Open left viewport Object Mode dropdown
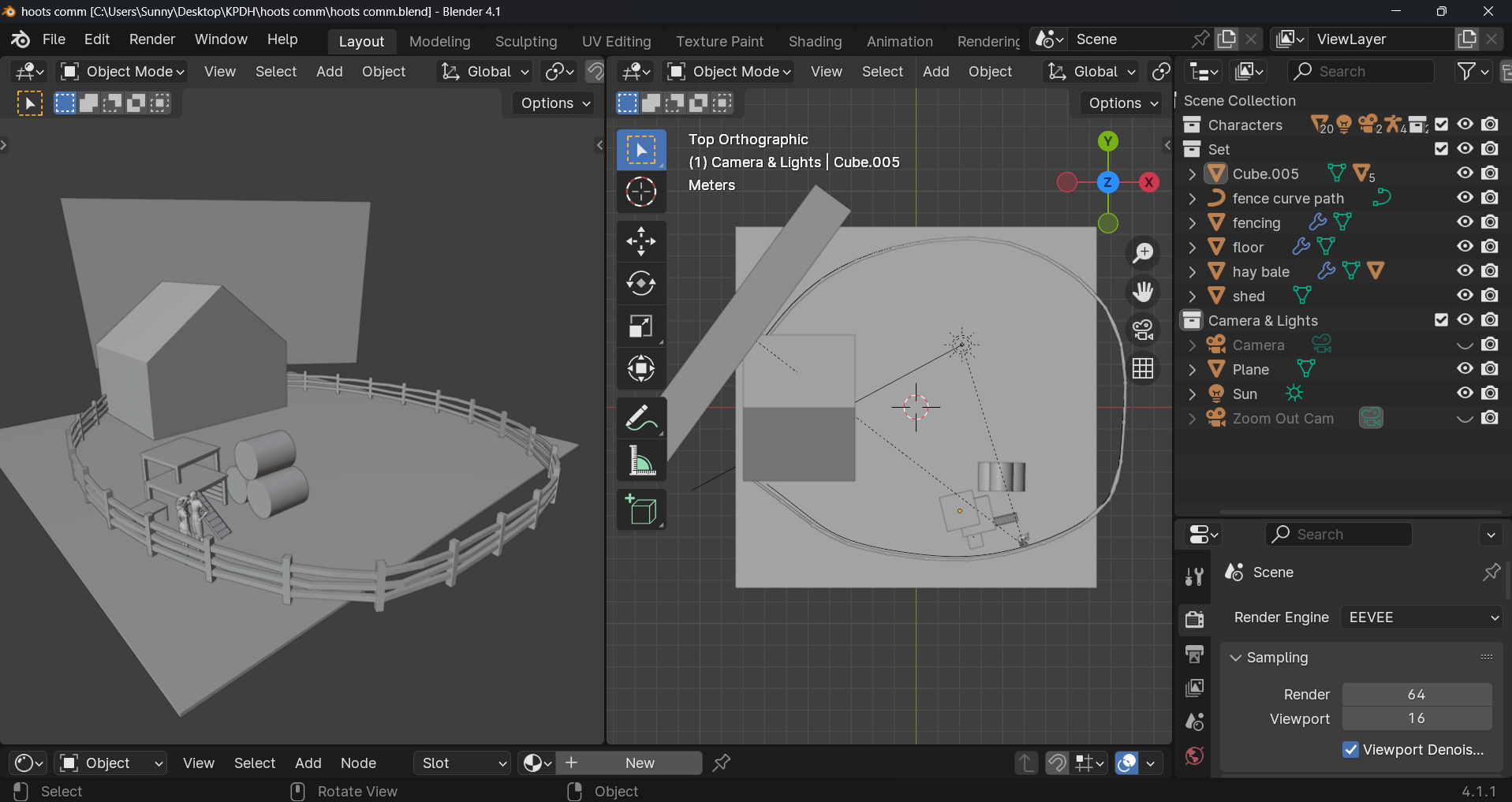 122,72
